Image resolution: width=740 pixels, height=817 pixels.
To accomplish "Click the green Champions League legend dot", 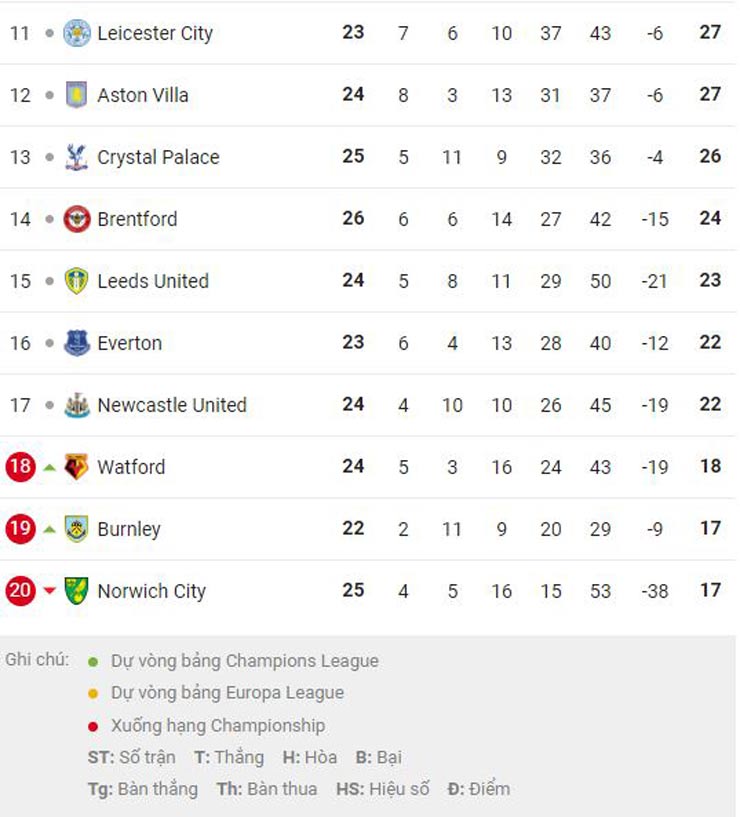I will pyautogui.click(x=93, y=661).
